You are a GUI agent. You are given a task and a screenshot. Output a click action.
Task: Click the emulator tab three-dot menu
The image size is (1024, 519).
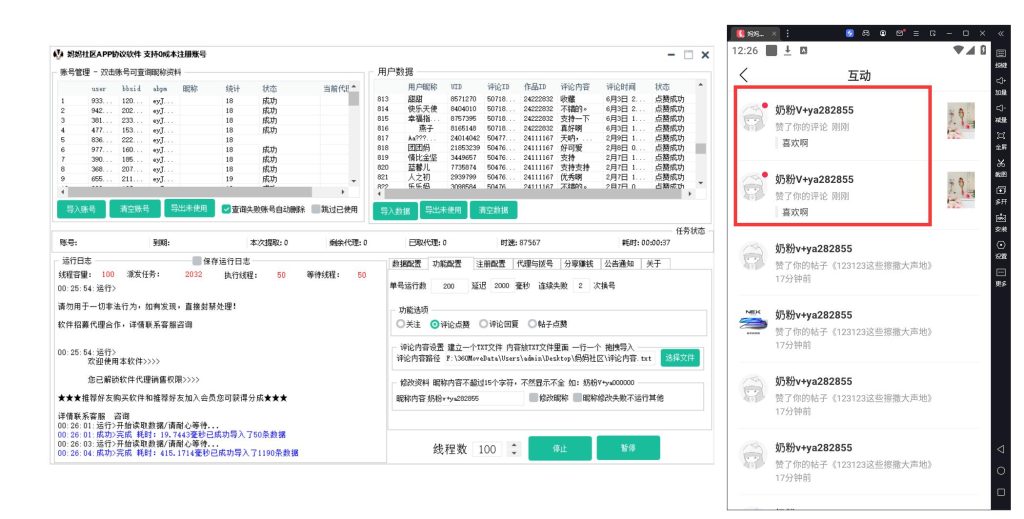click(x=787, y=33)
